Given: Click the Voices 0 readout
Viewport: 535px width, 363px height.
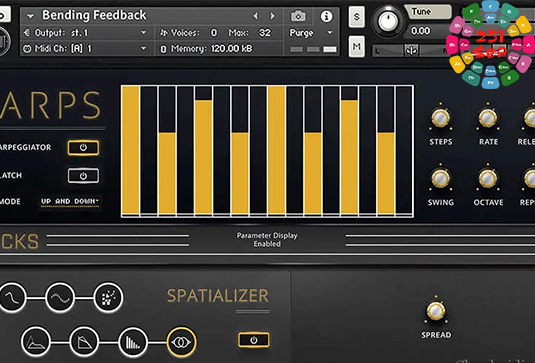Looking at the screenshot, I should (x=189, y=33).
